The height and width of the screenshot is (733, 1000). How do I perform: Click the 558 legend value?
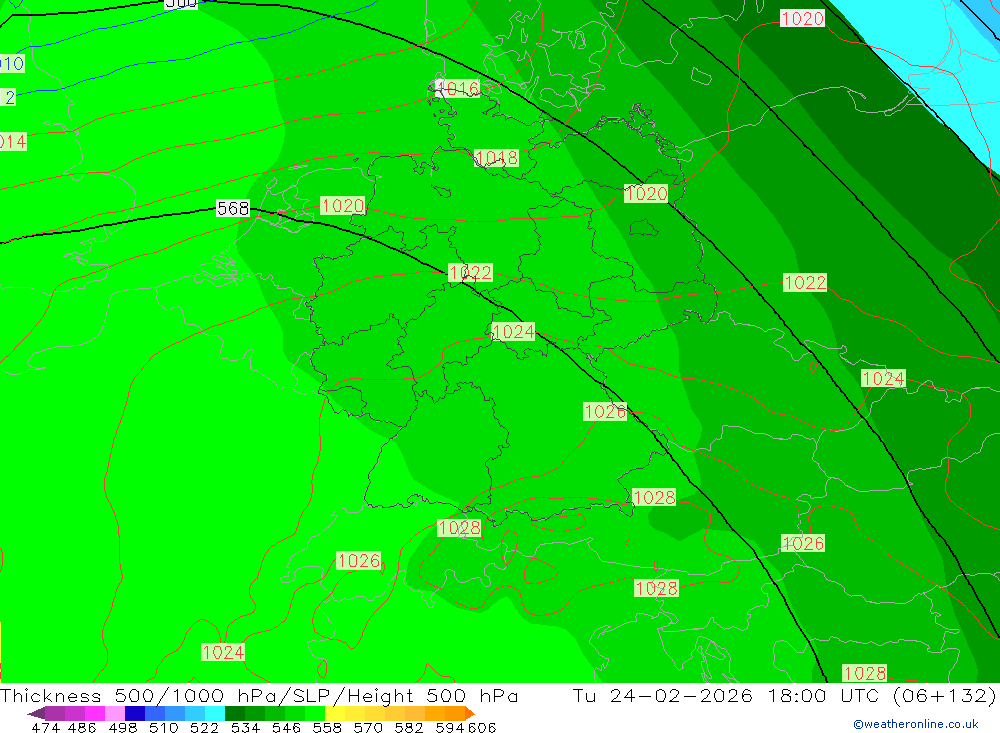click(x=327, y=727)
